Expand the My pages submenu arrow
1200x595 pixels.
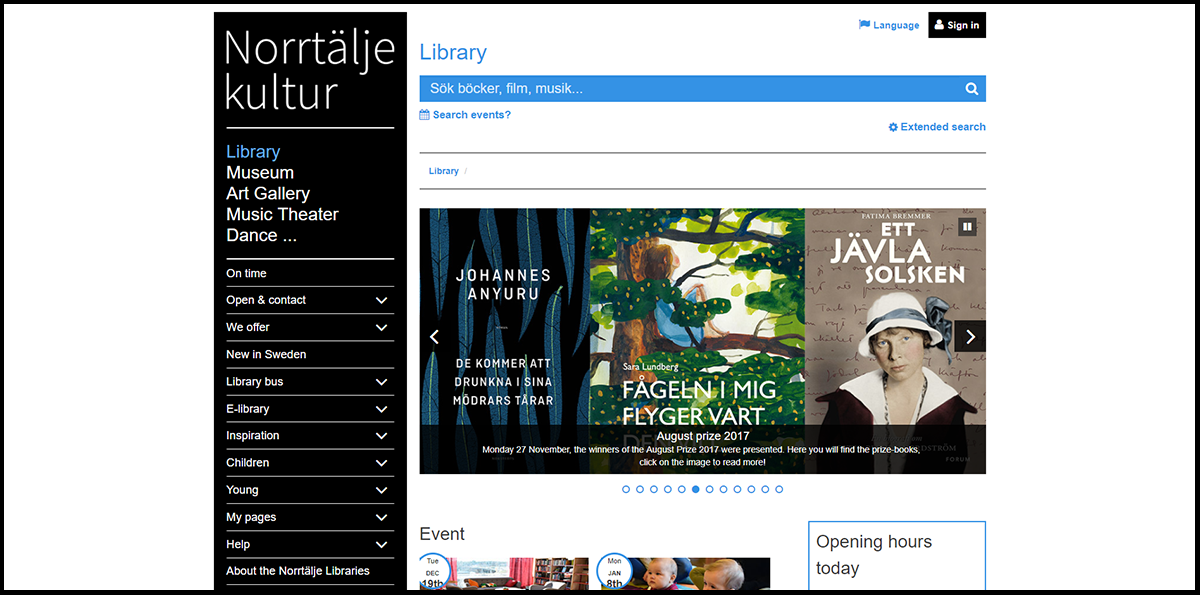381,517
